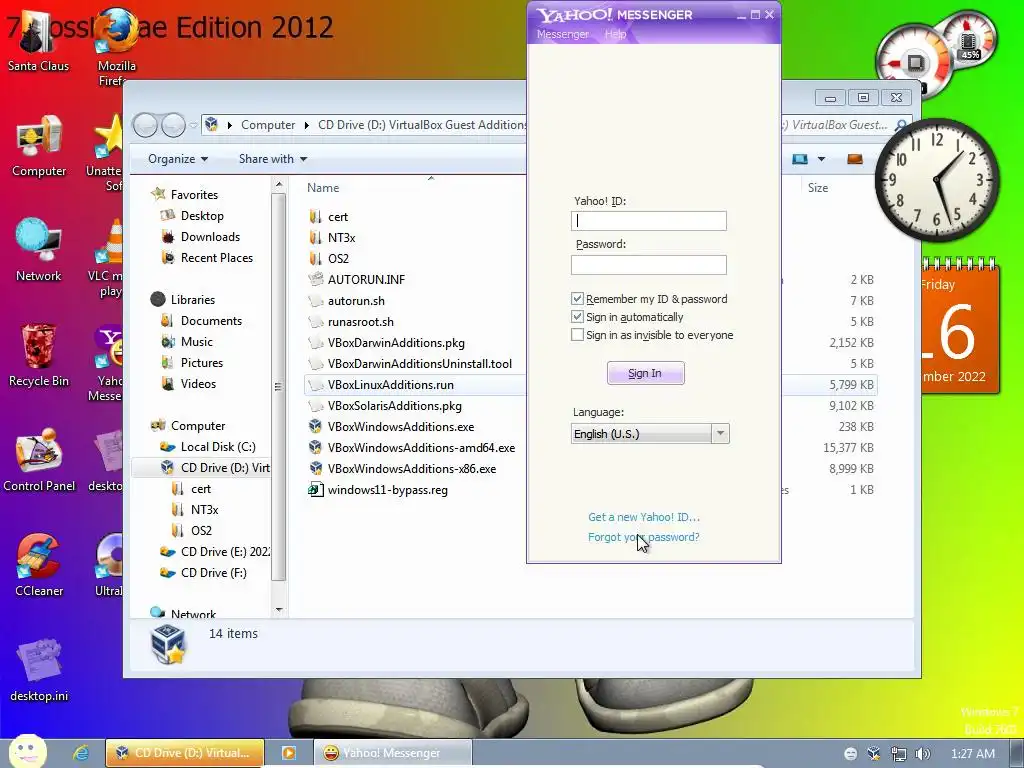
Task: Switch to CD Drive (D:) taskbar button
Action: point(185,753)
